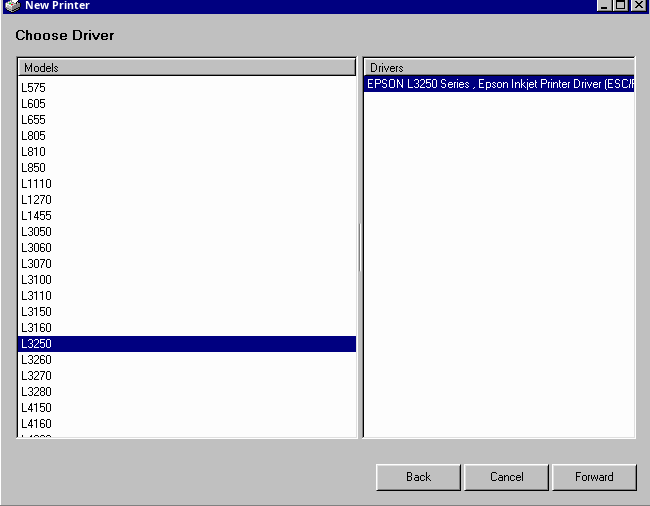650x506 pixels.
Task: Select model L1270
Action: (187, 200)
